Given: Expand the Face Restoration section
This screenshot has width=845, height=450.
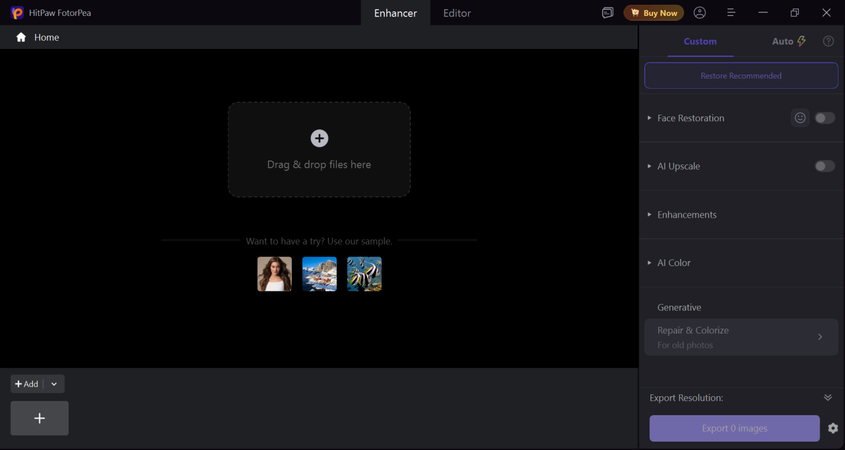Looking at the screenshot, I should coord(649,118).
